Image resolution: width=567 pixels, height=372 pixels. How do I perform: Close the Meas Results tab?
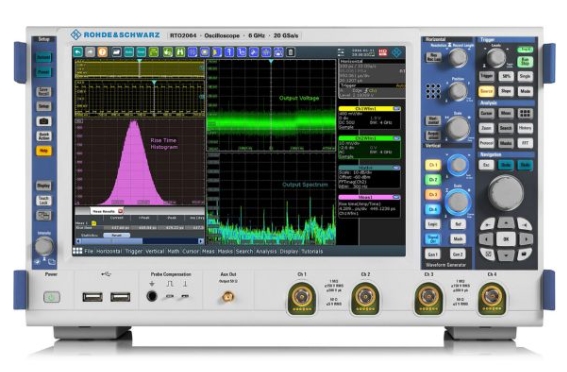[121, 211]
